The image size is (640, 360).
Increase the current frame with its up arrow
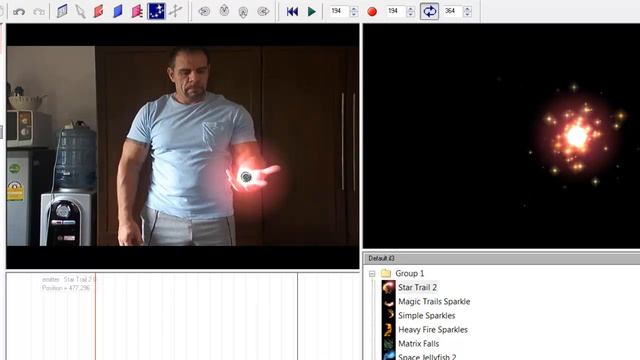click(353, 8)
